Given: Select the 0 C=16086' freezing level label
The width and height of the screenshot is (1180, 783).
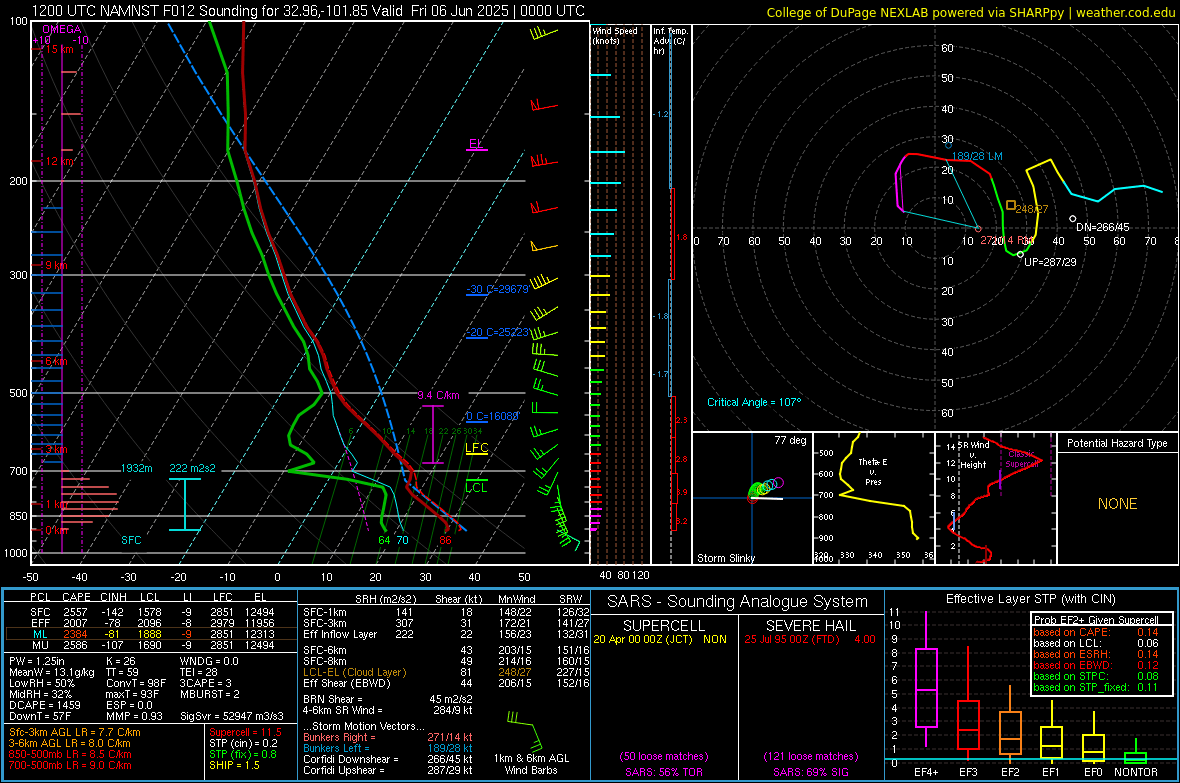Looking at the screenshot, I should [492, 416].
